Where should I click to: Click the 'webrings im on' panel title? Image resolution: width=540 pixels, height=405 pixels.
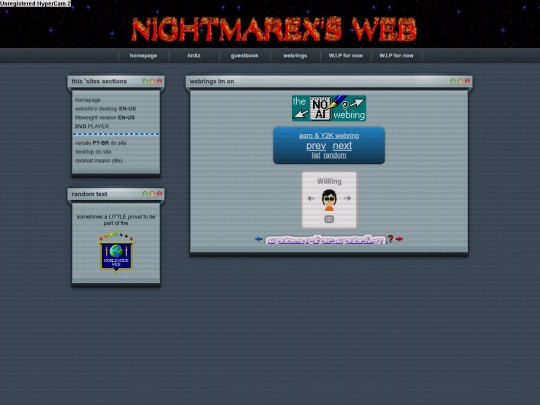212,82
